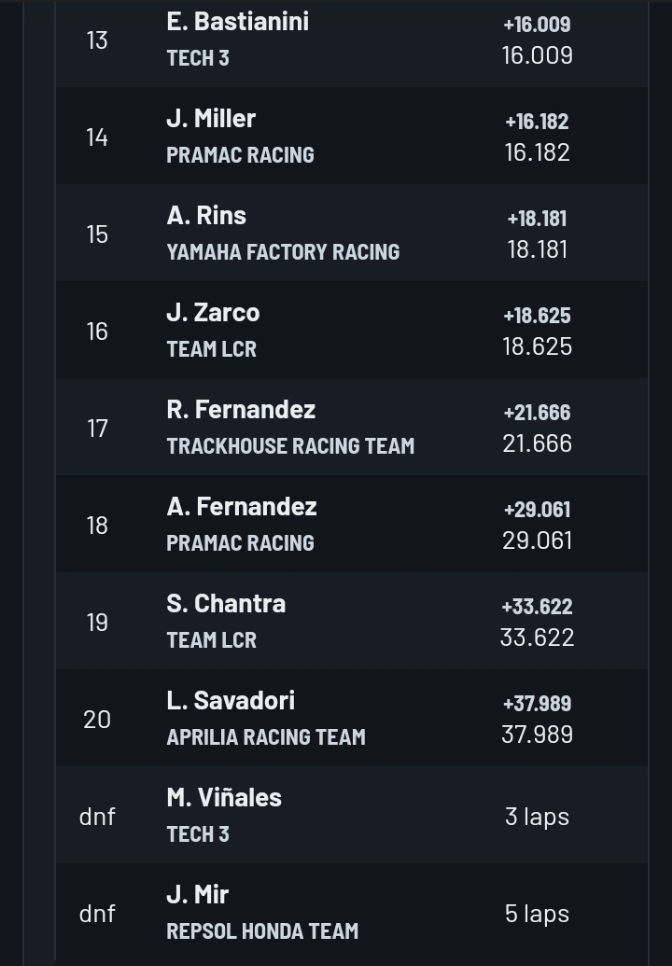Click Yamaha Factory Racing team label
The image size is (672, 966).
coord(283,252)
